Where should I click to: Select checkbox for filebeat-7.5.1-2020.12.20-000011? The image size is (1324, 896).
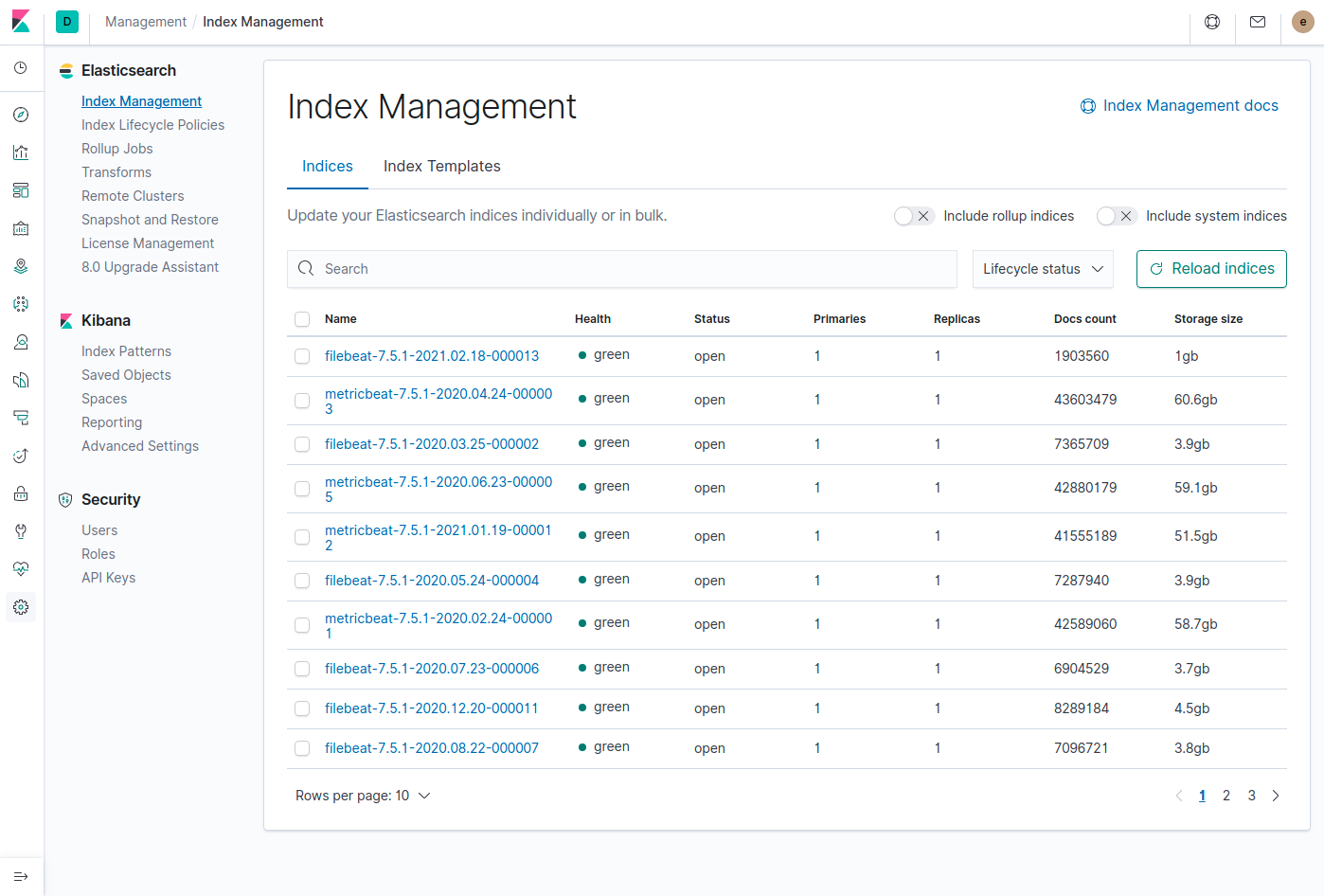pos(302,708)
